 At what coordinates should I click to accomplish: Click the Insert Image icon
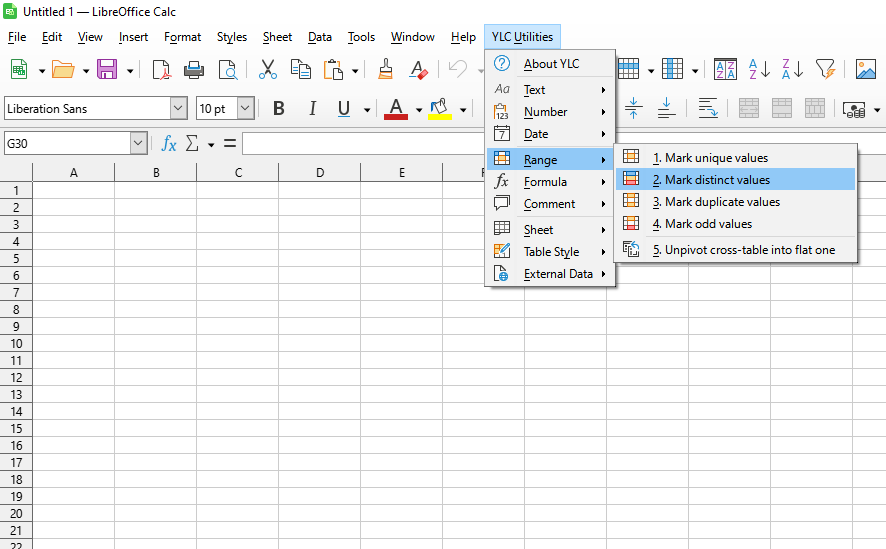(x=866, y=69)
